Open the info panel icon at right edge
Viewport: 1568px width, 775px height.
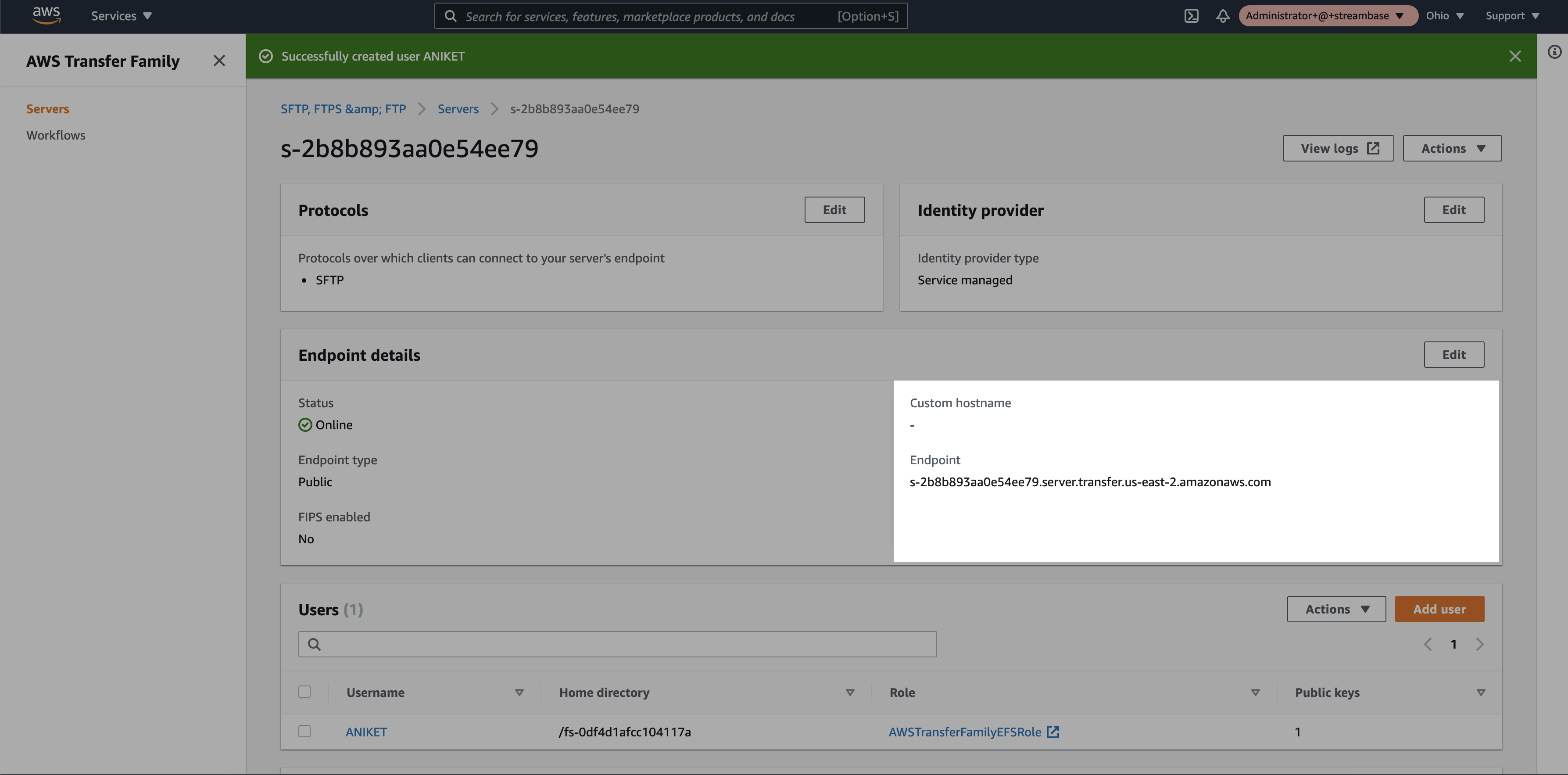[x=1554, y=52]
